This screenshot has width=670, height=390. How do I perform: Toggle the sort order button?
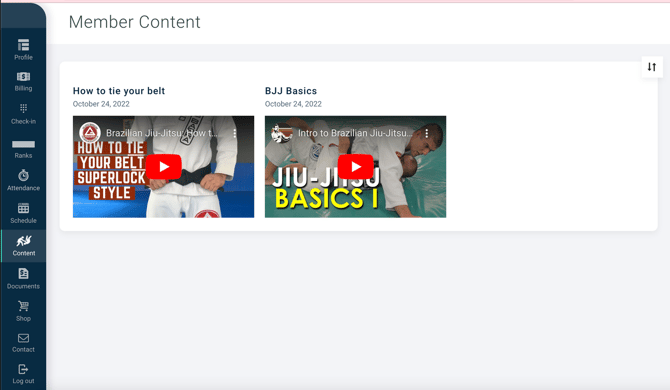tap(652, 67)
